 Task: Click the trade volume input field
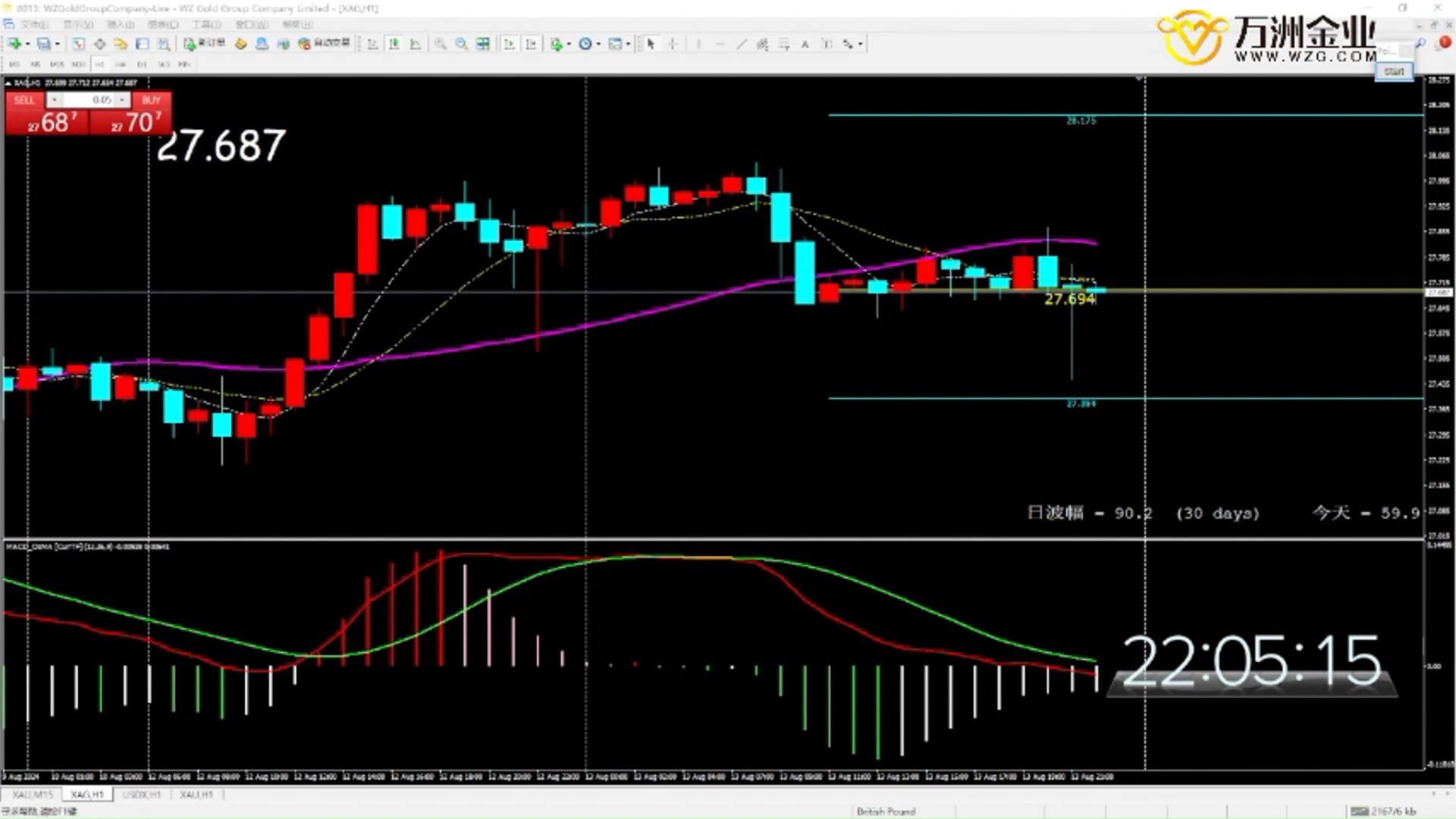[x=88, y=100]
